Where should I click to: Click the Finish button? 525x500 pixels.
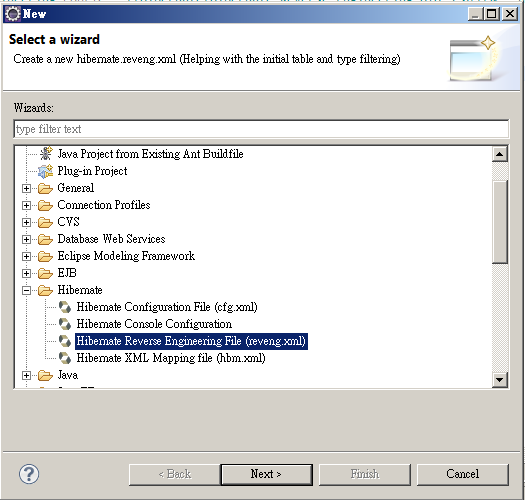(365, 474)
